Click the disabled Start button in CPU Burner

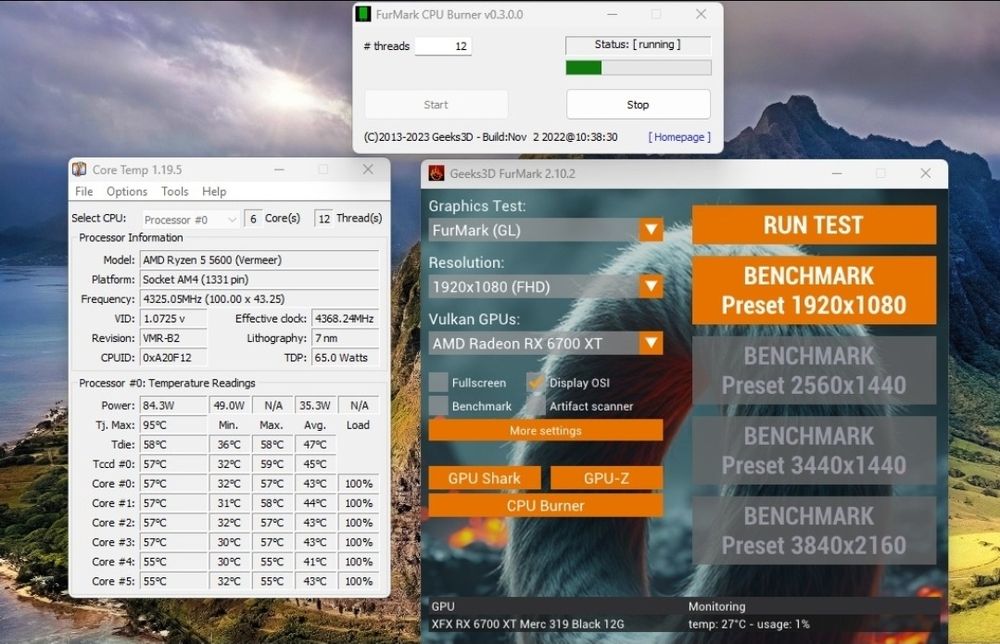tap(436, 105)
